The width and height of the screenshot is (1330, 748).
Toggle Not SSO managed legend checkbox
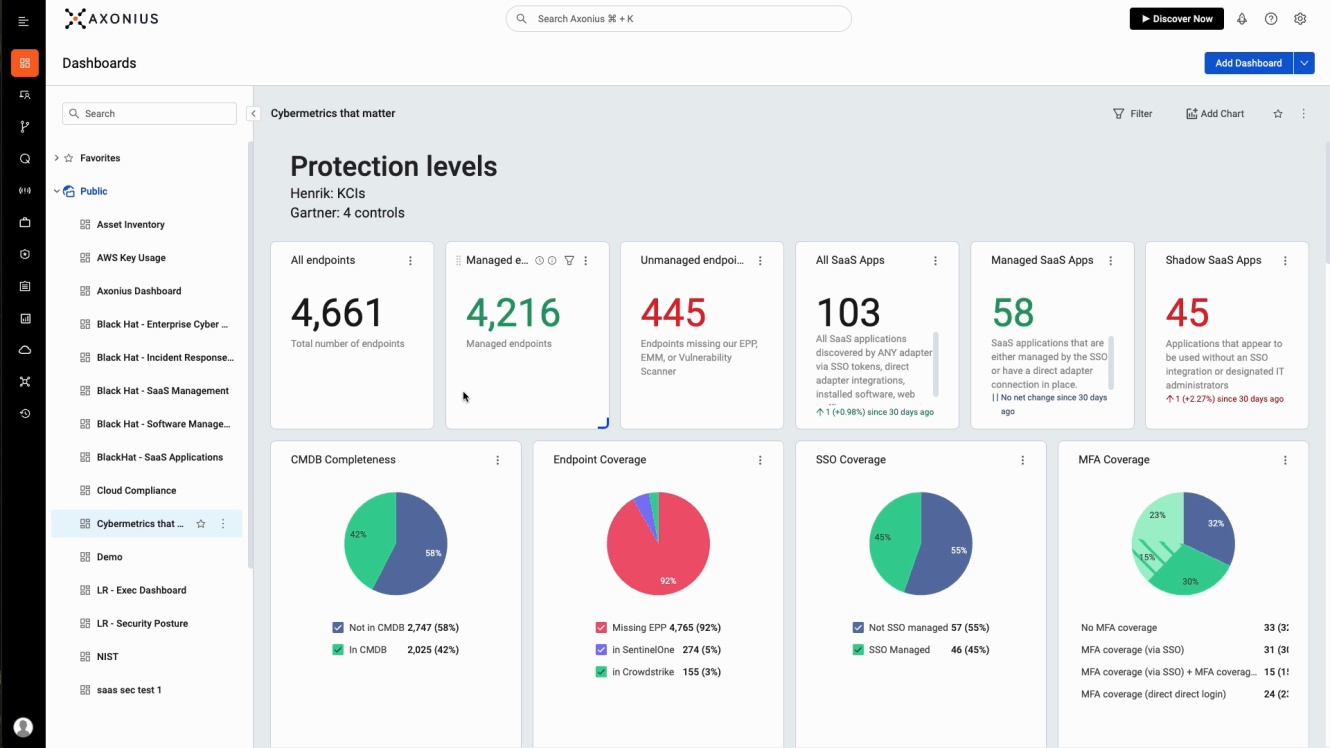click(x=858, y=628)
